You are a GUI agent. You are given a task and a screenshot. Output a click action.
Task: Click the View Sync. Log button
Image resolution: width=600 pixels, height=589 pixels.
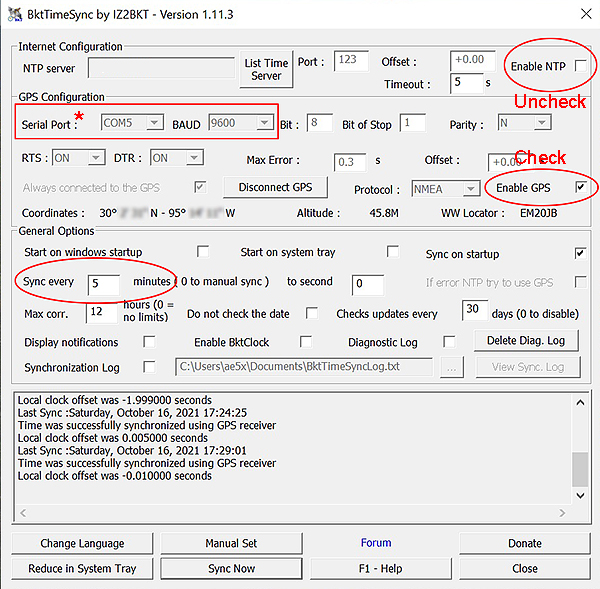528,367
